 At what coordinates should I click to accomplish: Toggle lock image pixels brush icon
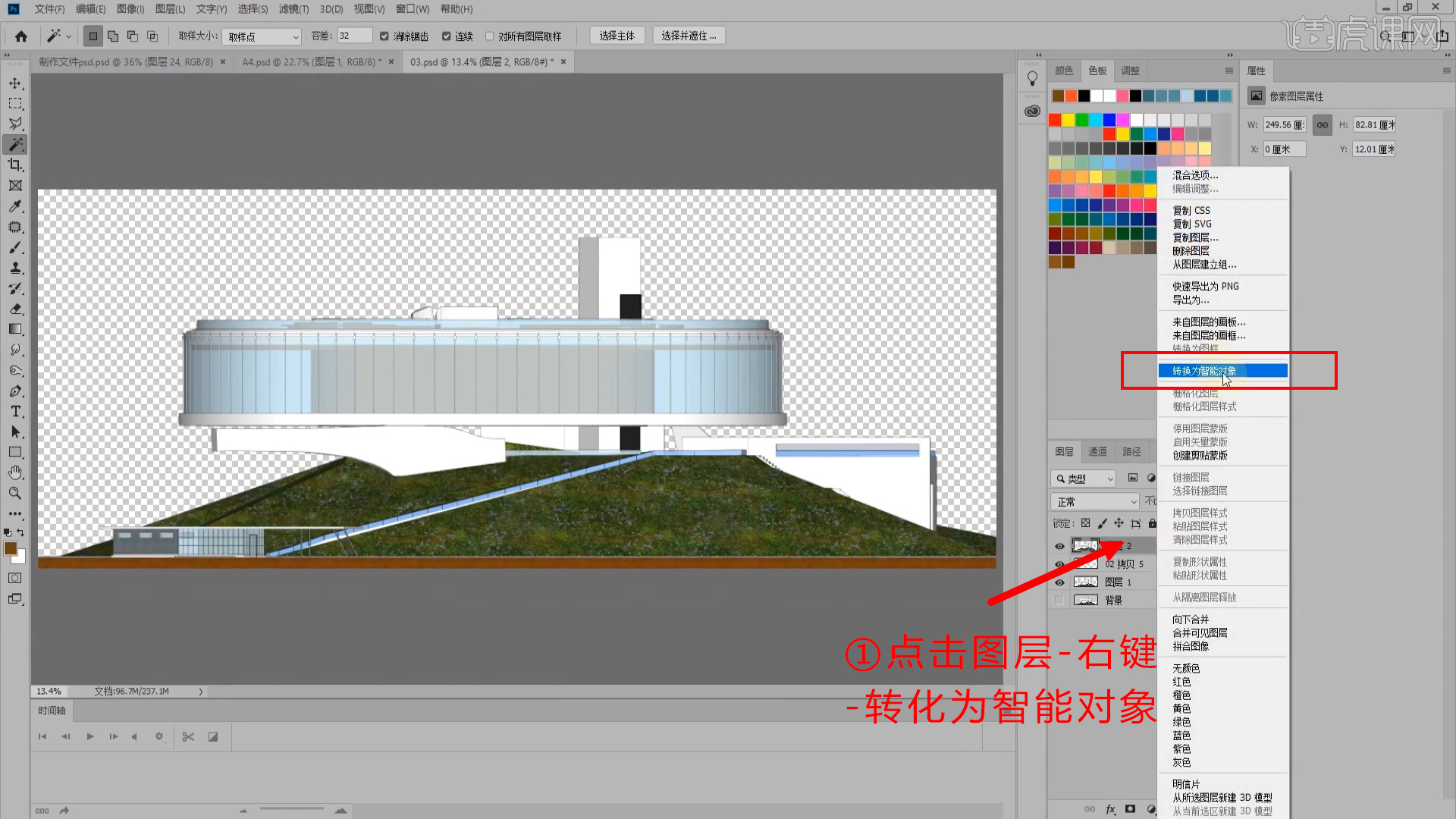[x=1102, y=523]
